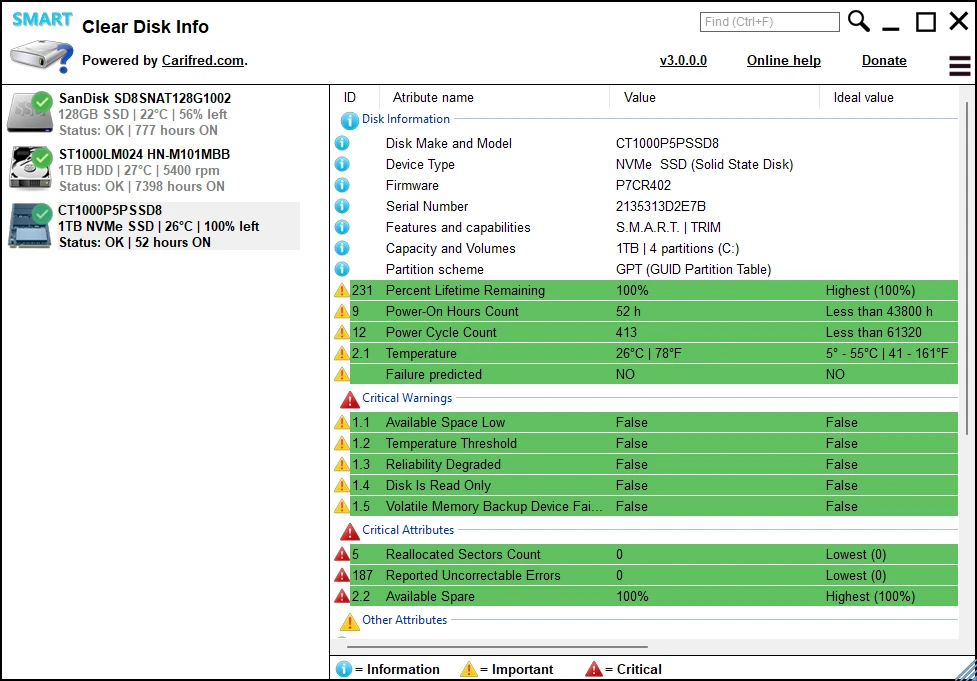Screen dimensions: 977x681
Task: Click the vertical scrollbar of attribute list
Action: [967, 268]
